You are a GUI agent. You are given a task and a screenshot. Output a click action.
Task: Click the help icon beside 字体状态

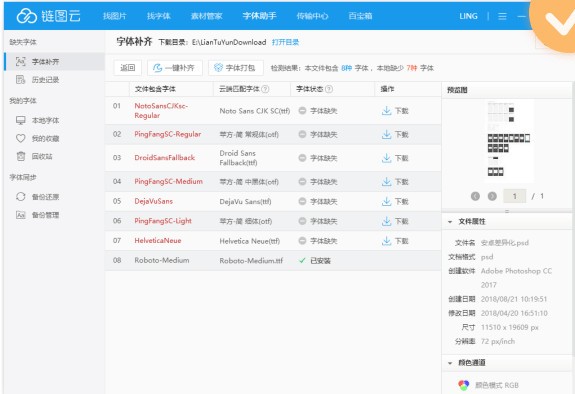(329, 89)
